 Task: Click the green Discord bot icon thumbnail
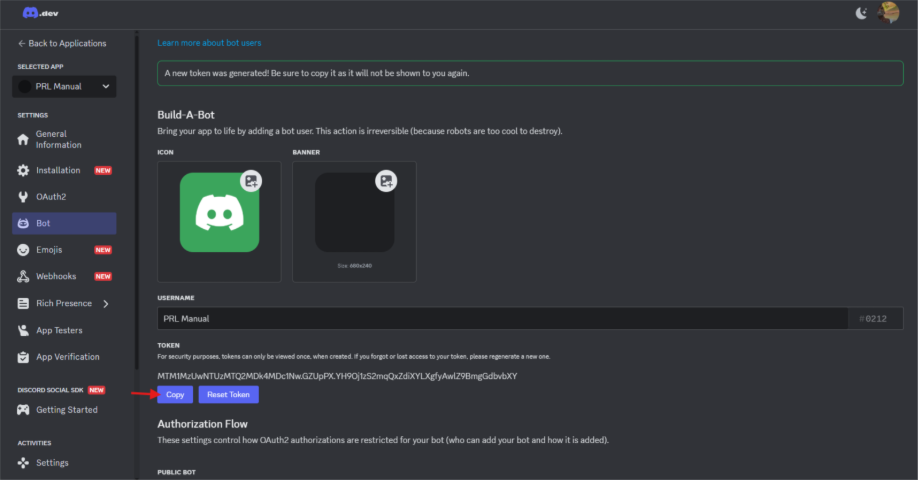[219, 212]
